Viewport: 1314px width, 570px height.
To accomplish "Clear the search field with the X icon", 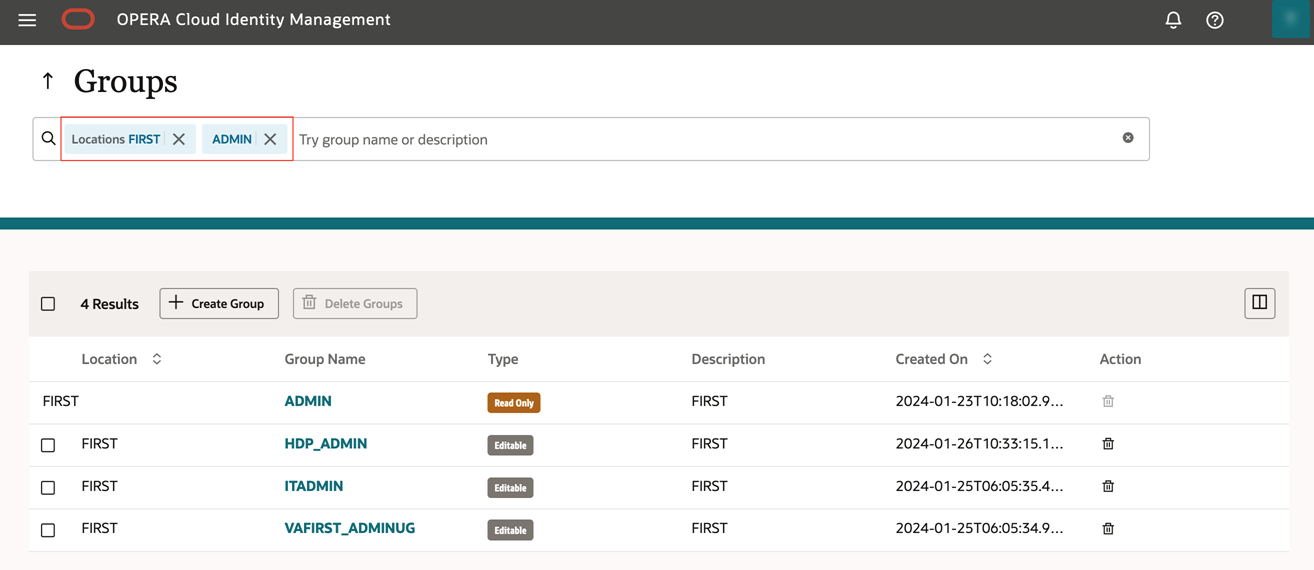I will tap(1128, 138).
